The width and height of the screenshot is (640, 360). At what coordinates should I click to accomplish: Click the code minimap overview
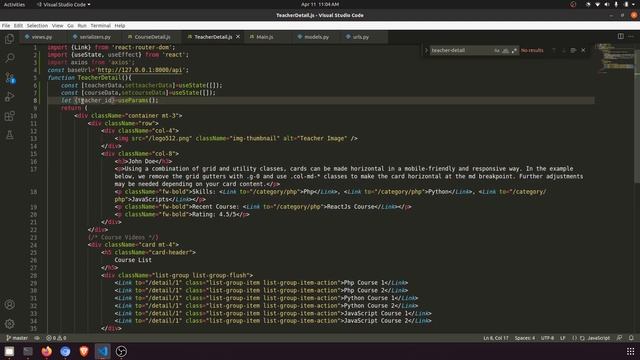click(615, 58)
